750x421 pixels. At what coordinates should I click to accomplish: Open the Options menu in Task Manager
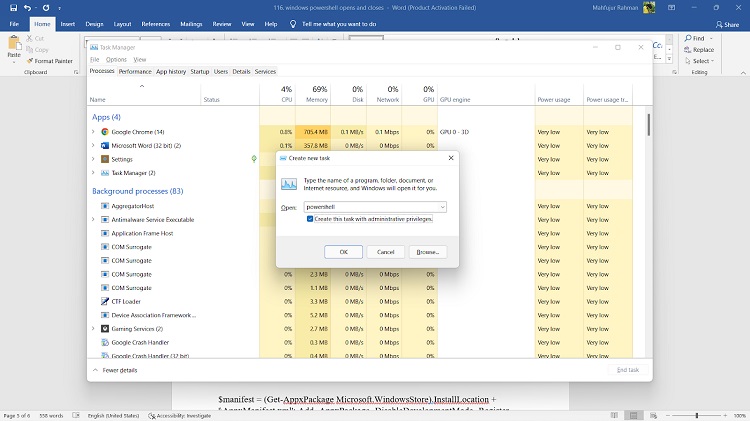116,59
